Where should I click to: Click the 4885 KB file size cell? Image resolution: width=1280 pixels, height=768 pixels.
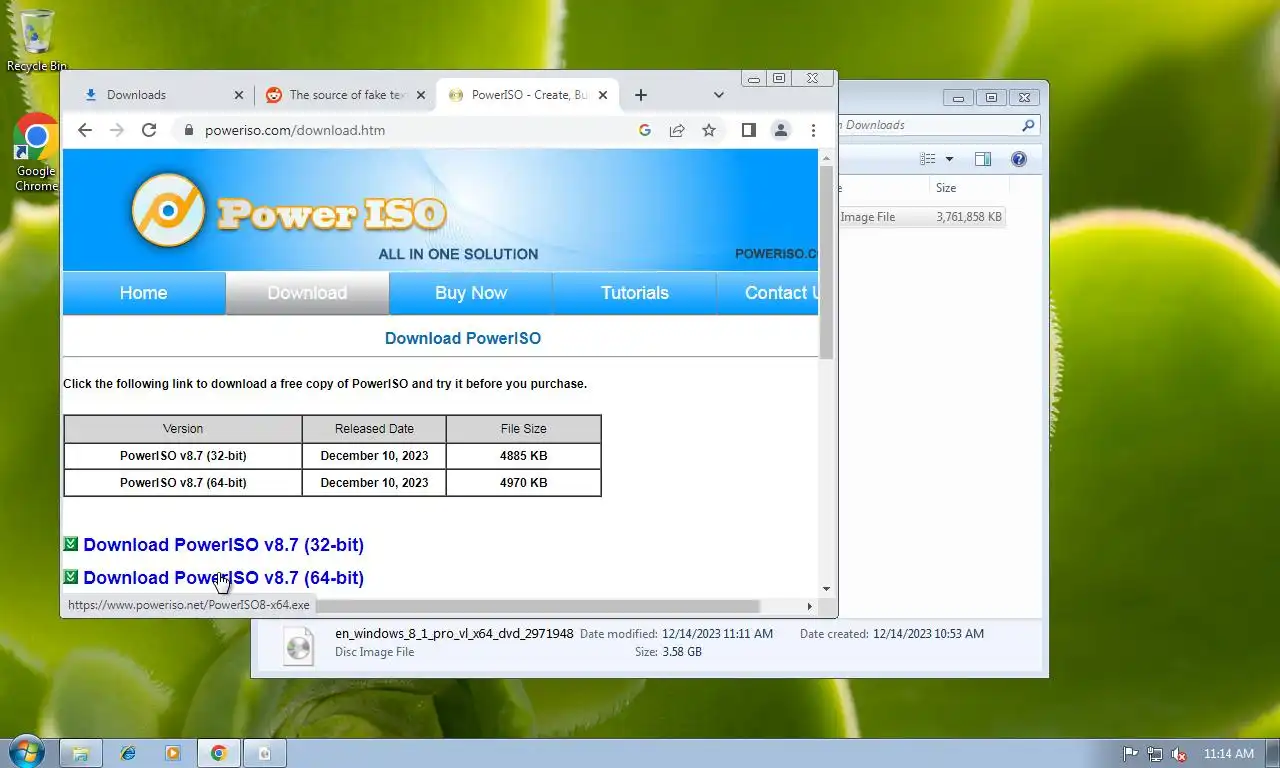point(524,456)
